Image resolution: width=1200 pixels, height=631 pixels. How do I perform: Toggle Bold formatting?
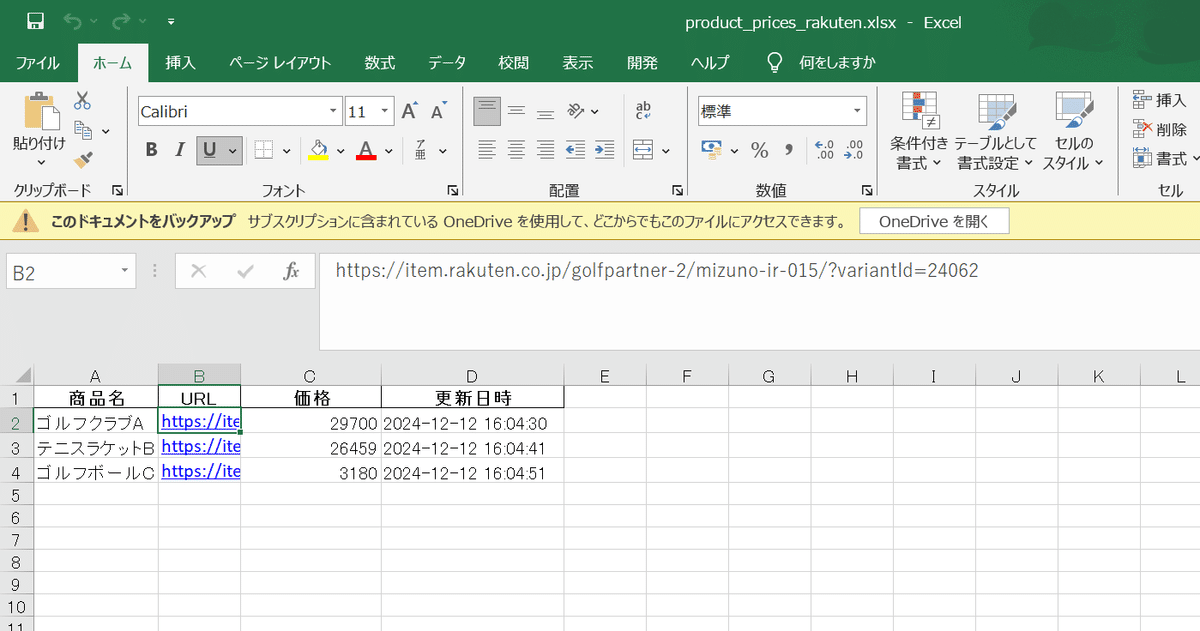point(151,150)
